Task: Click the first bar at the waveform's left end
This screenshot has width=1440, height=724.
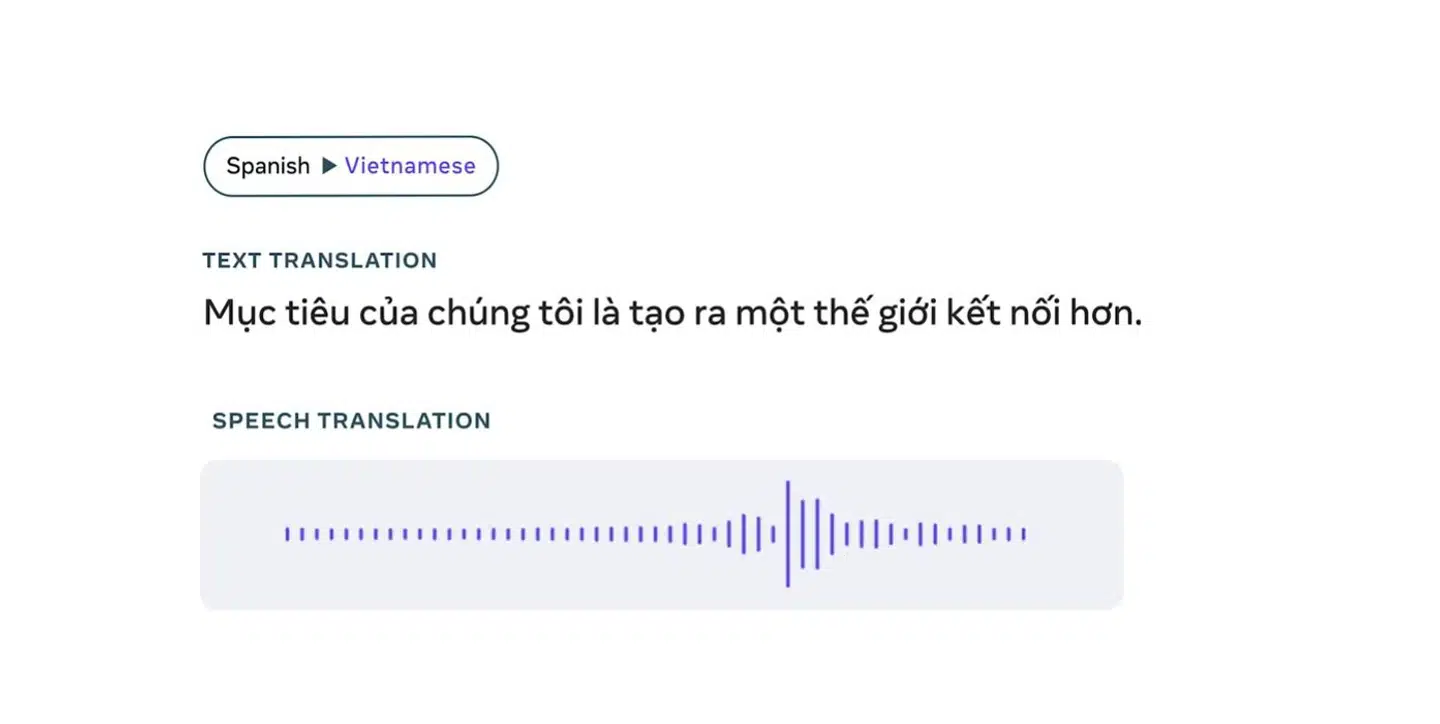Action: [287, 534]
